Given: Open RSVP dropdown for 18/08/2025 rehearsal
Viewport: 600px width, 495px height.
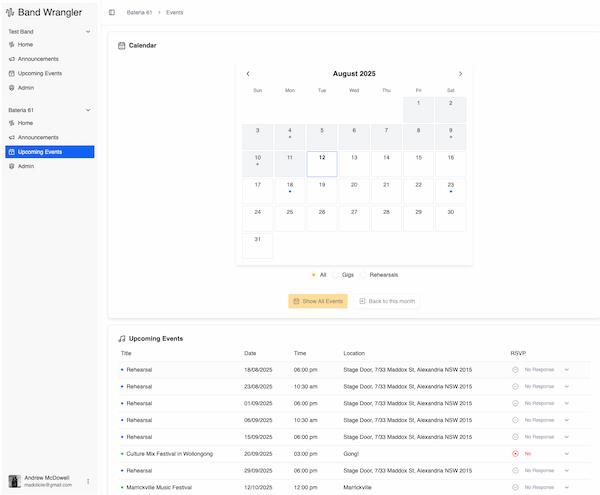Looking at the screenshot, I should 566,370.
